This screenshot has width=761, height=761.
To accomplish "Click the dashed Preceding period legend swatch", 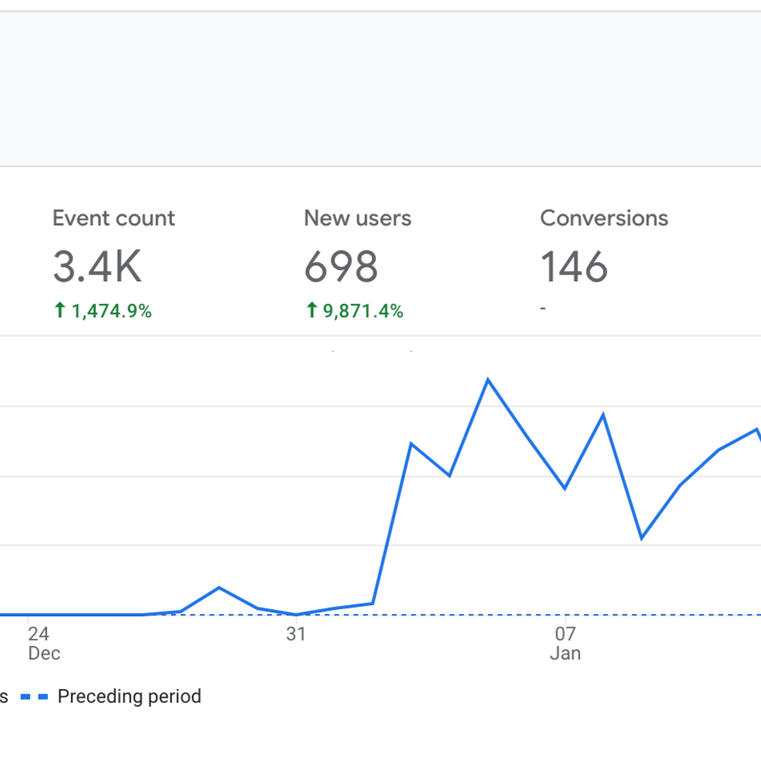I will coord(34,697).
